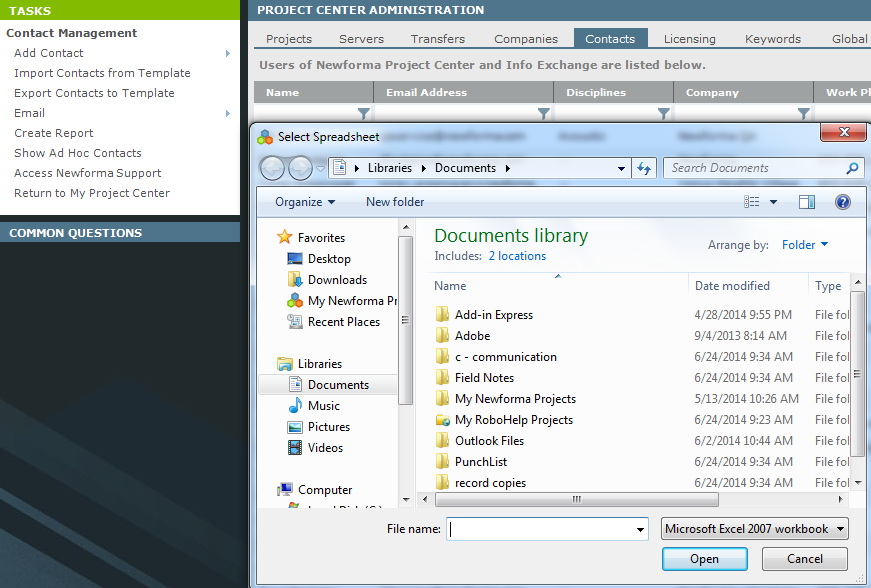
Task: Click Return to My Project Center
Action: (92, 193)
